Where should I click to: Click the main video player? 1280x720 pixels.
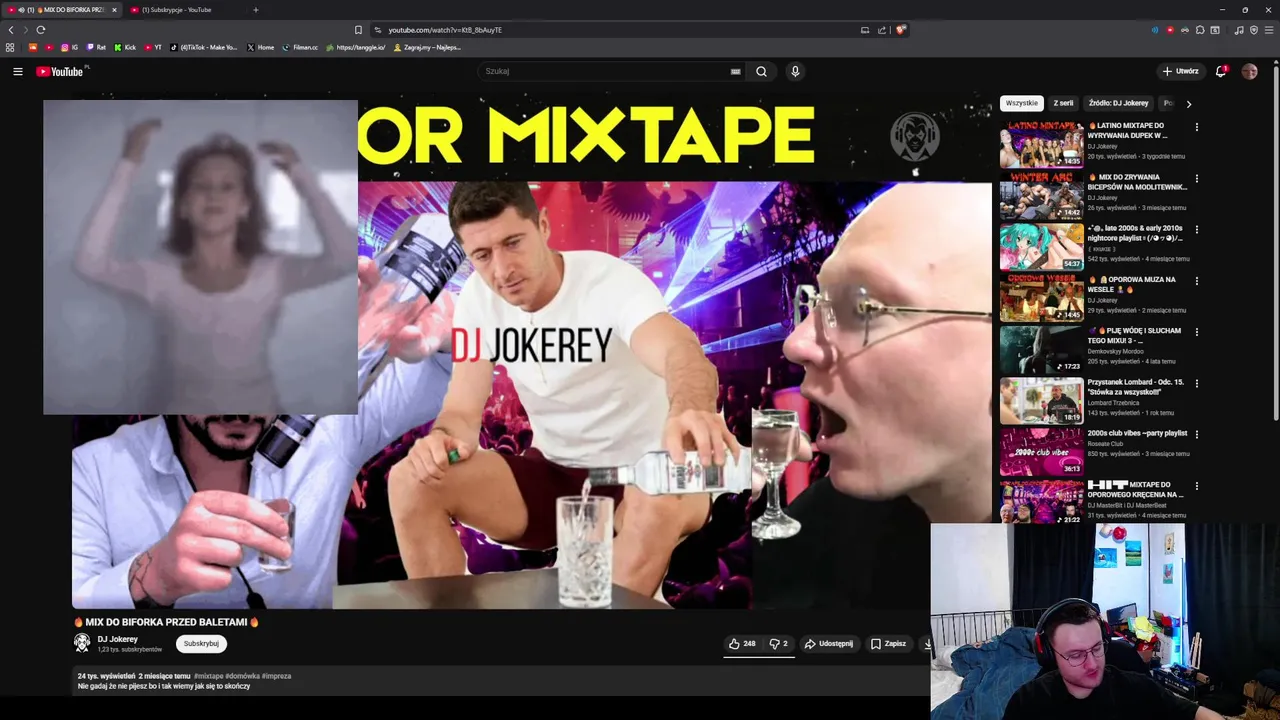tap(530, 352)
